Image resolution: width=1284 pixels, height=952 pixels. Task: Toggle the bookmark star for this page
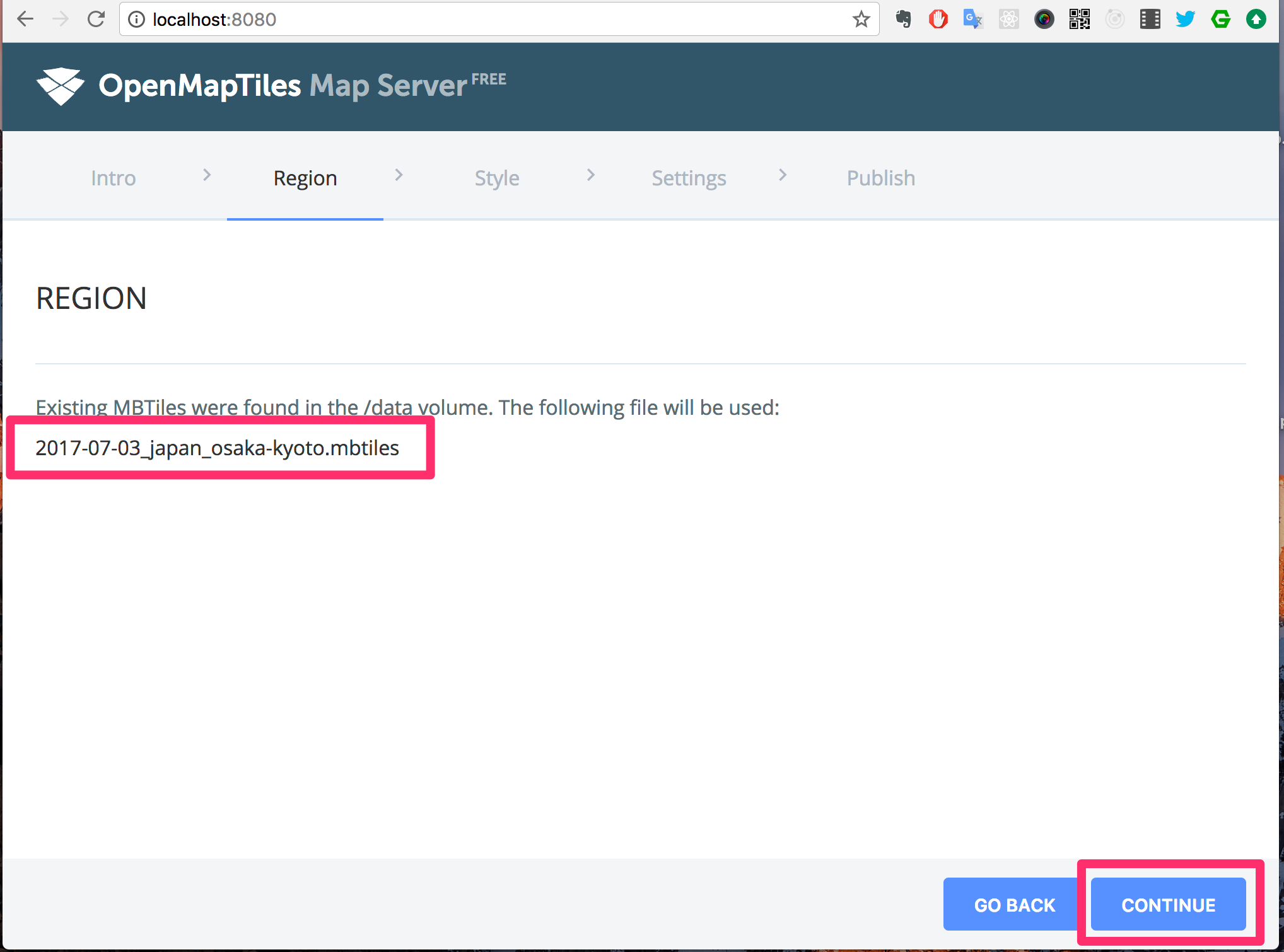point(861,19)
